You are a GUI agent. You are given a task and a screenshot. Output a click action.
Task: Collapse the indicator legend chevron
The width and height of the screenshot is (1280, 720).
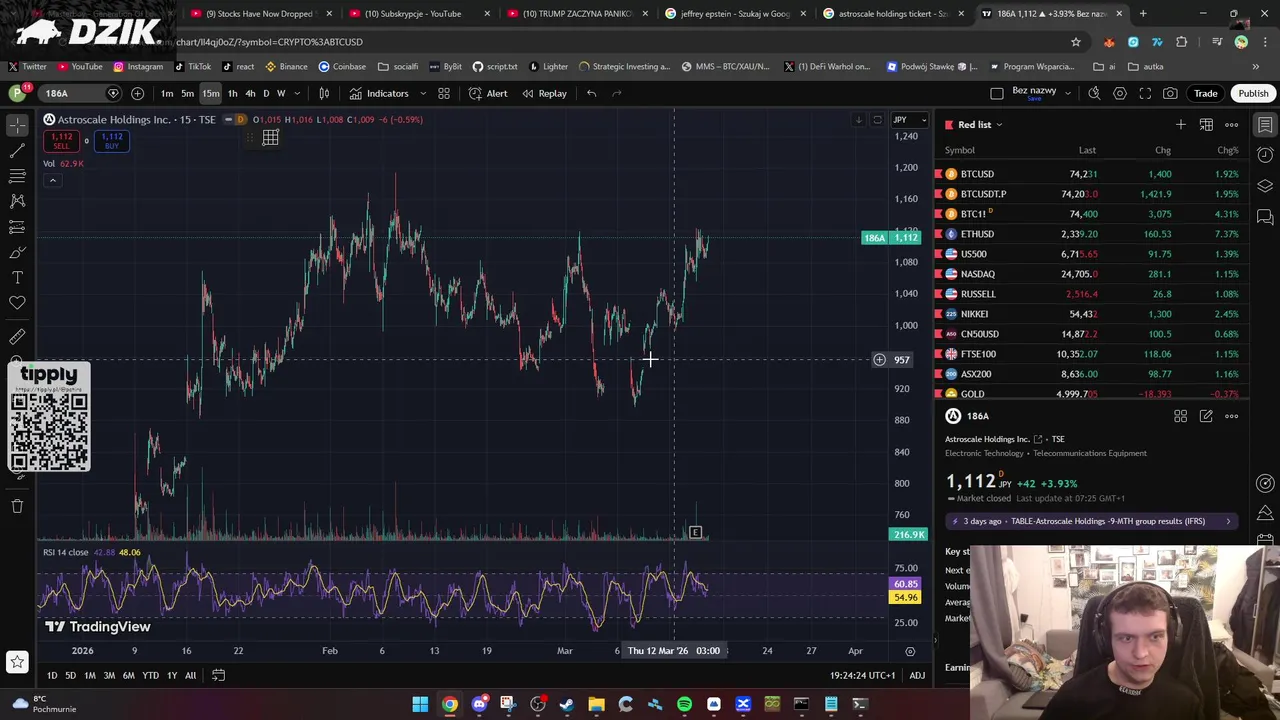point(52,180)
